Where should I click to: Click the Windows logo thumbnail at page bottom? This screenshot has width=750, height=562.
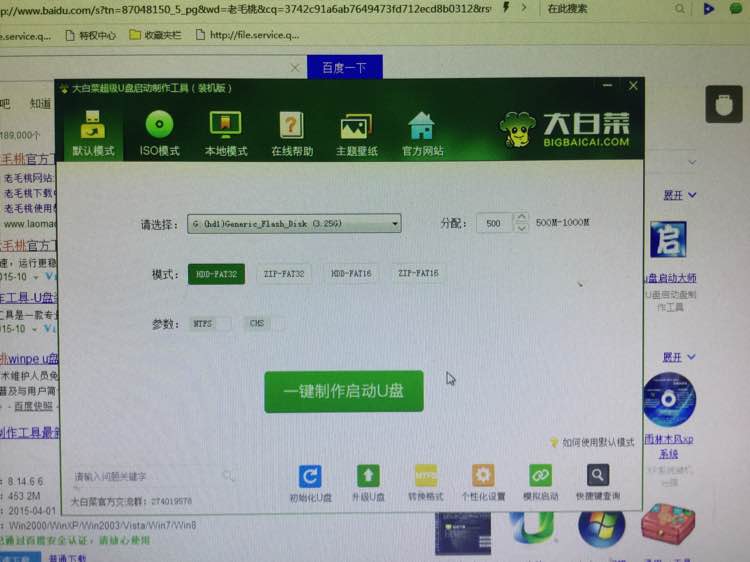(x=601, y=529)
